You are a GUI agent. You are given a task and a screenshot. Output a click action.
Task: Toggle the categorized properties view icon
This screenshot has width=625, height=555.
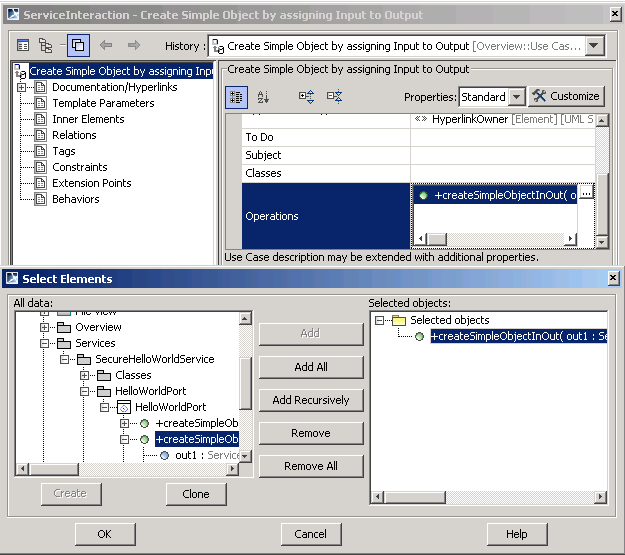237,97
